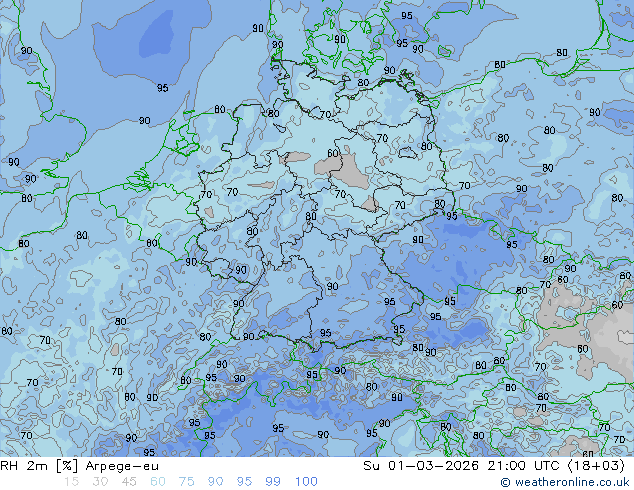Open the weatheronline.co.uk copyright link
This screenshot has height=490, width=634.
[565, 482]
